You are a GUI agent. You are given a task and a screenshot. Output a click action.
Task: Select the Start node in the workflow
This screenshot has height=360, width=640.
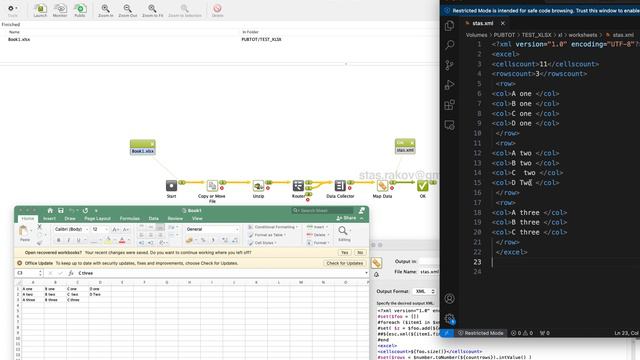pyautogui.click(x=171, y=186)
